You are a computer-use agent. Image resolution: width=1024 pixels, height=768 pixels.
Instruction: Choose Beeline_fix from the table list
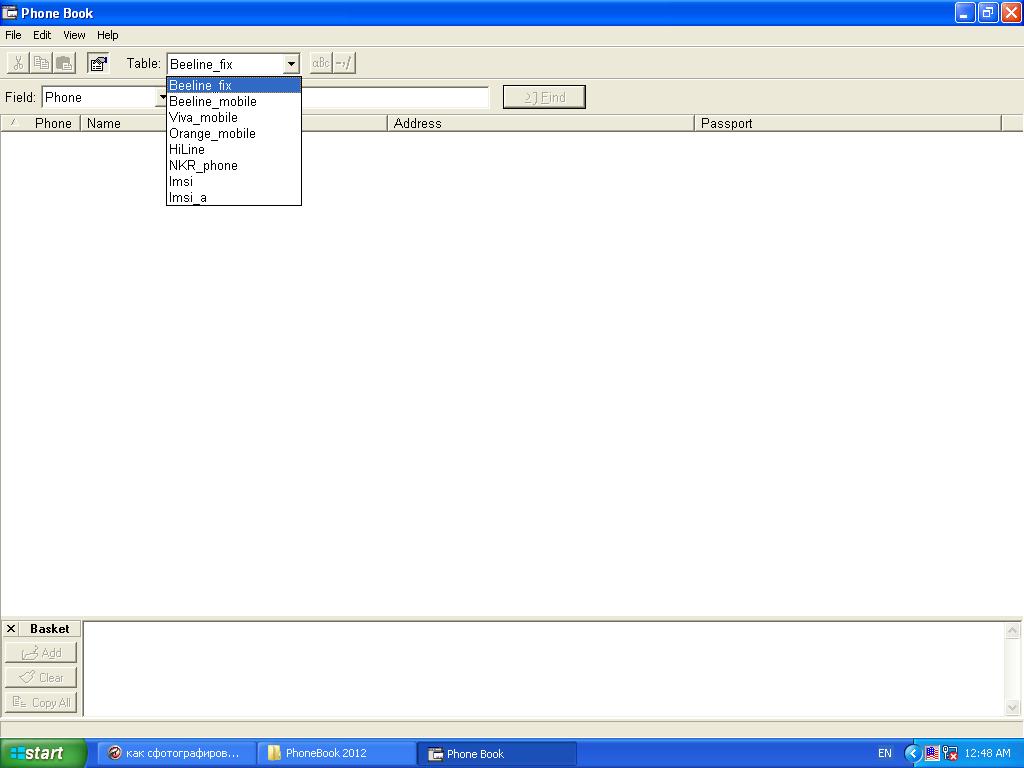(x=234, y=86)
